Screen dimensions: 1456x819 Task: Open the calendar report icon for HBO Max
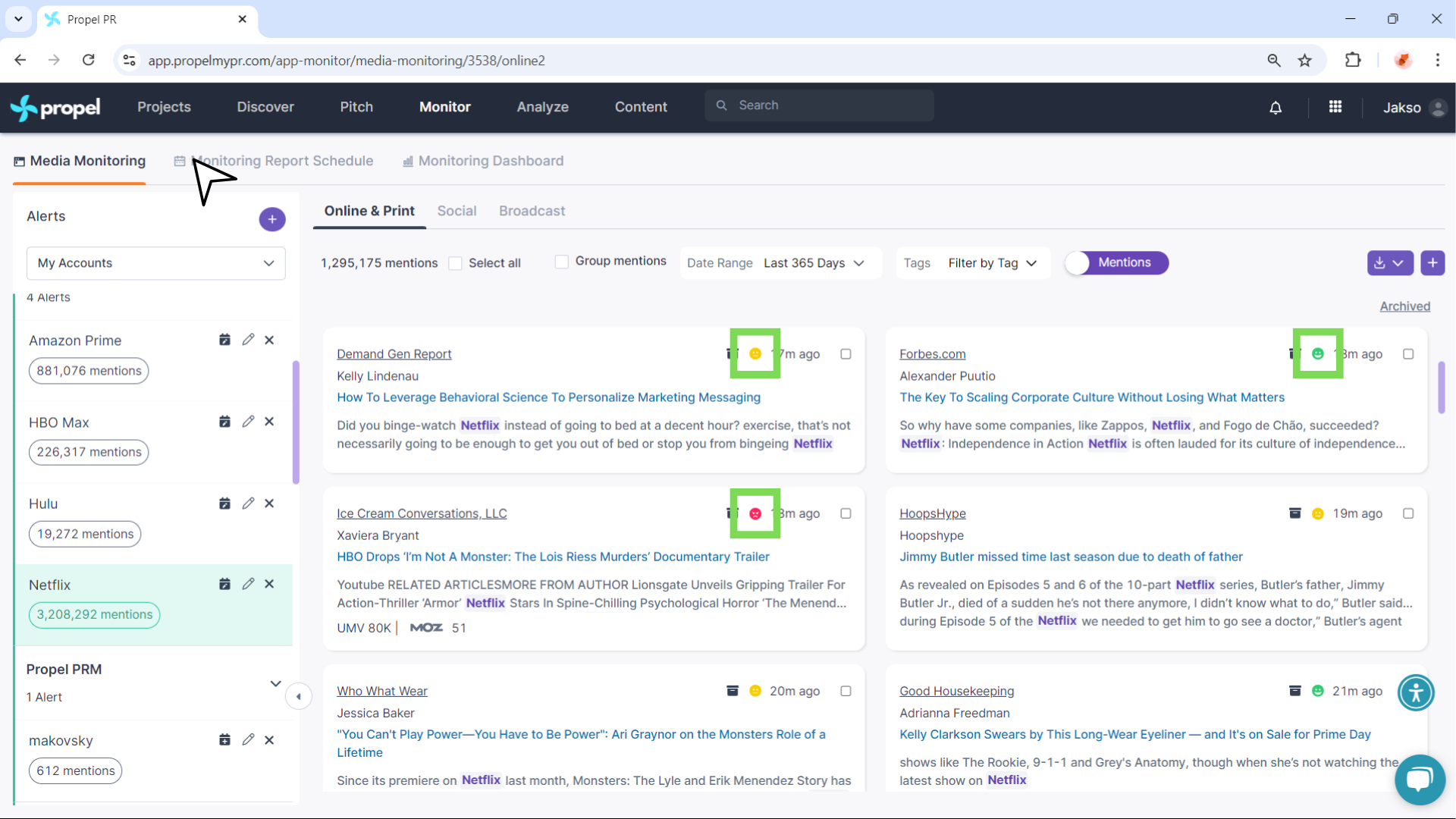(x=224, y=422)
